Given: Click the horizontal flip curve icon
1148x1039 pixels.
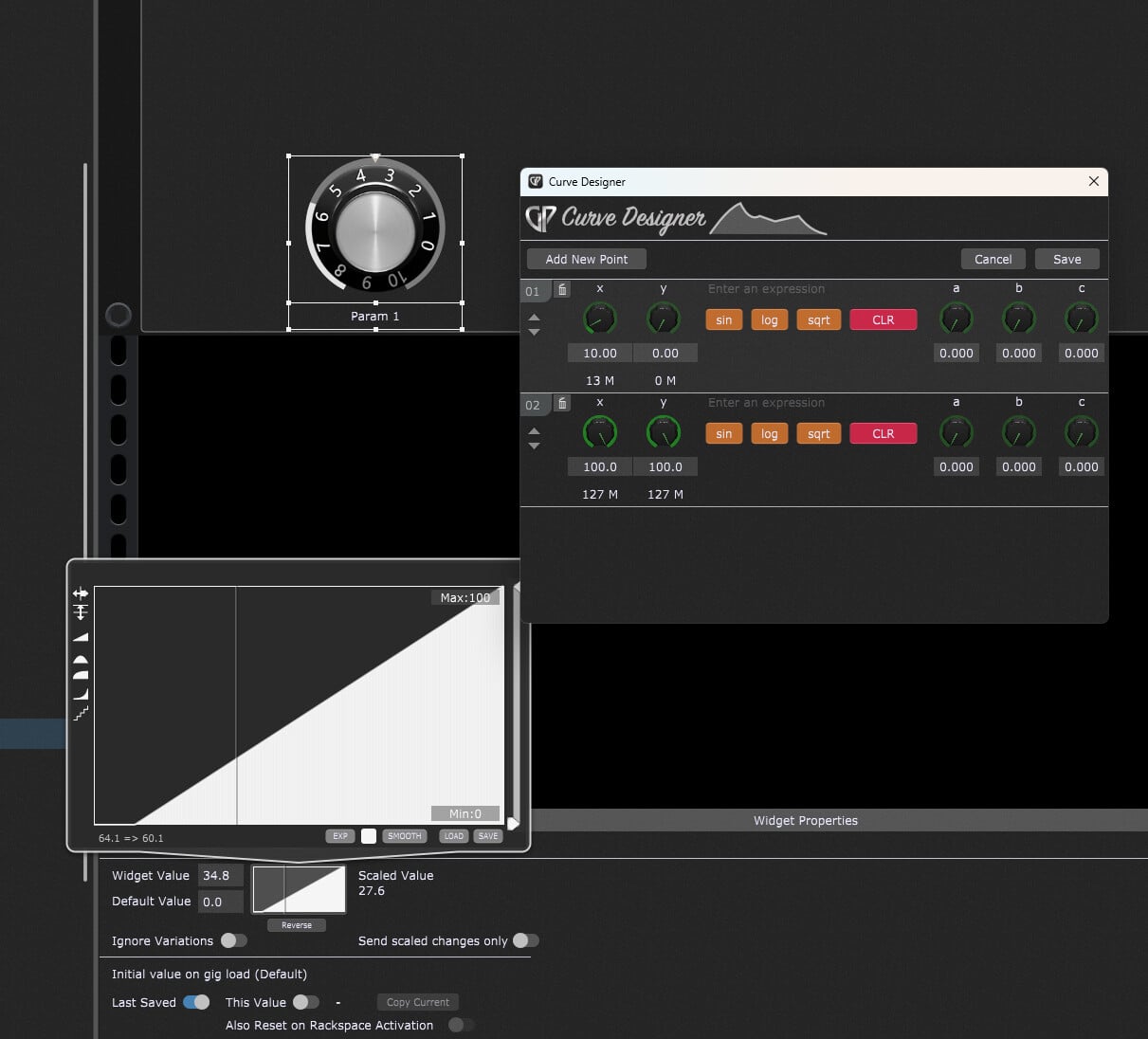Looking at the screenshot, I should click(x=81, y=593).
